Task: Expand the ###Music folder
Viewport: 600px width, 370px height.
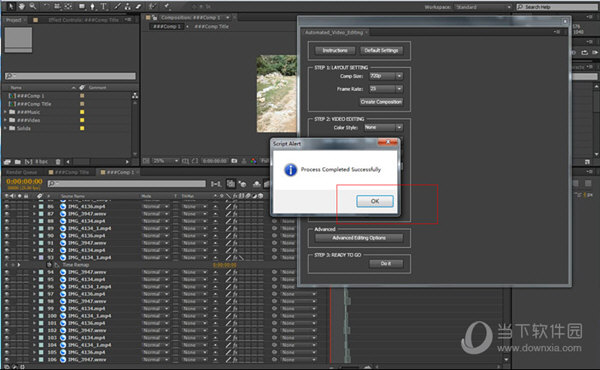Action: point(5,112)
